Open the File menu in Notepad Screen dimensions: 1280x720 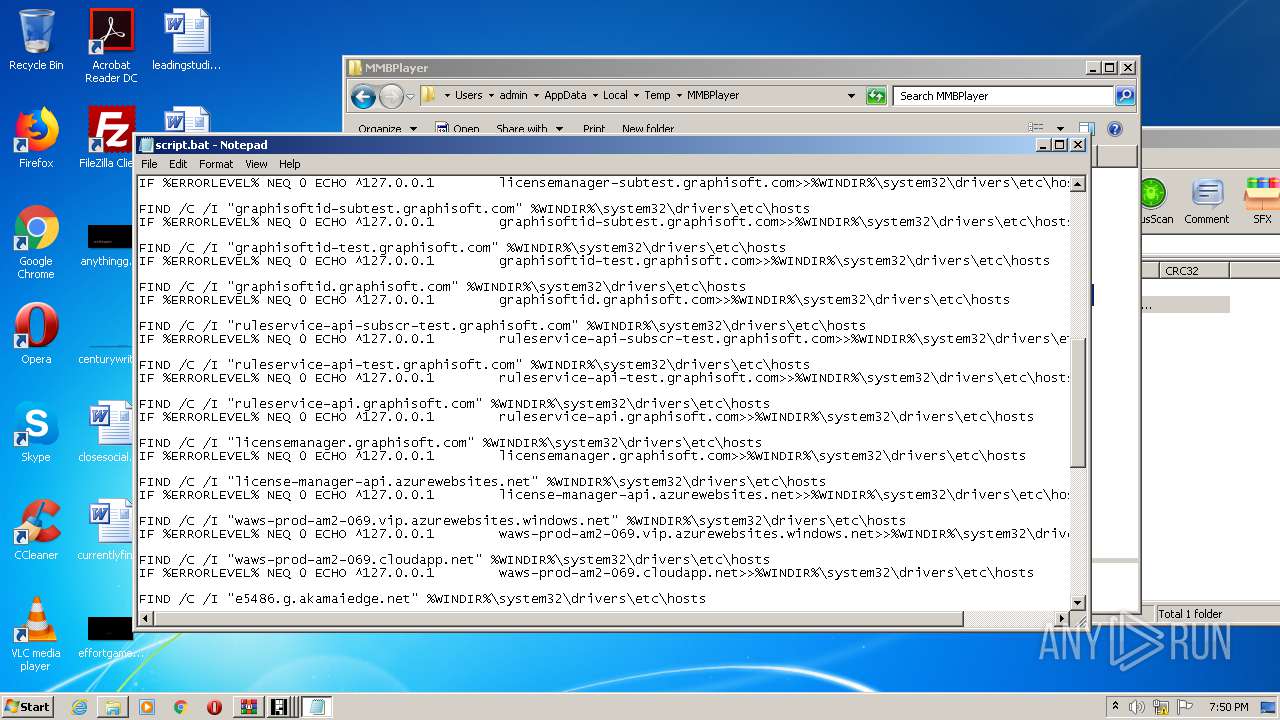[149, 164]
